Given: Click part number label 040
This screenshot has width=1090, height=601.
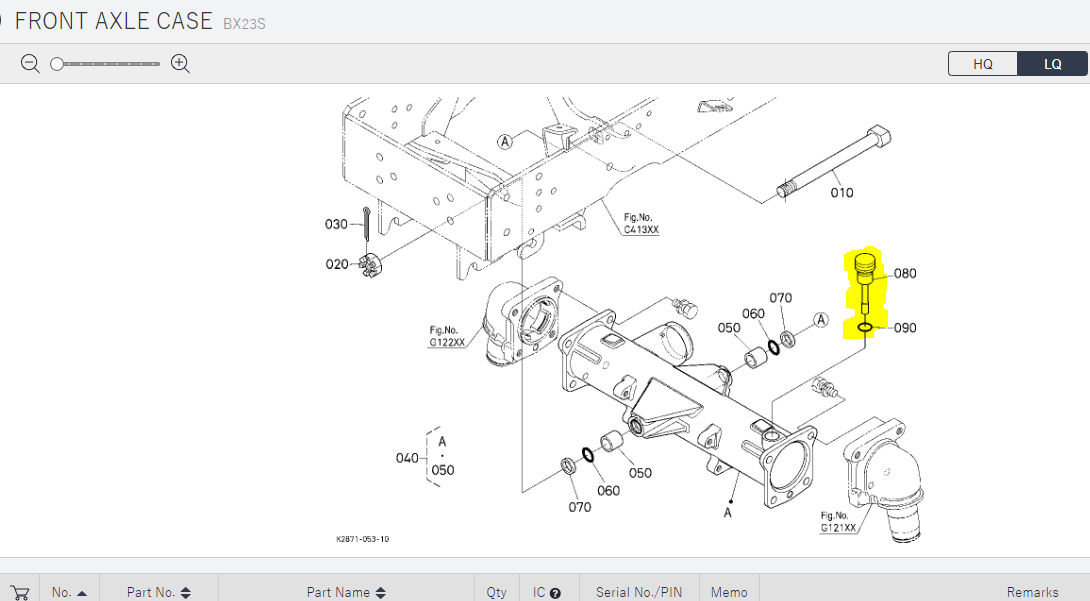Looking at the screenshot, I should [407, 458].
